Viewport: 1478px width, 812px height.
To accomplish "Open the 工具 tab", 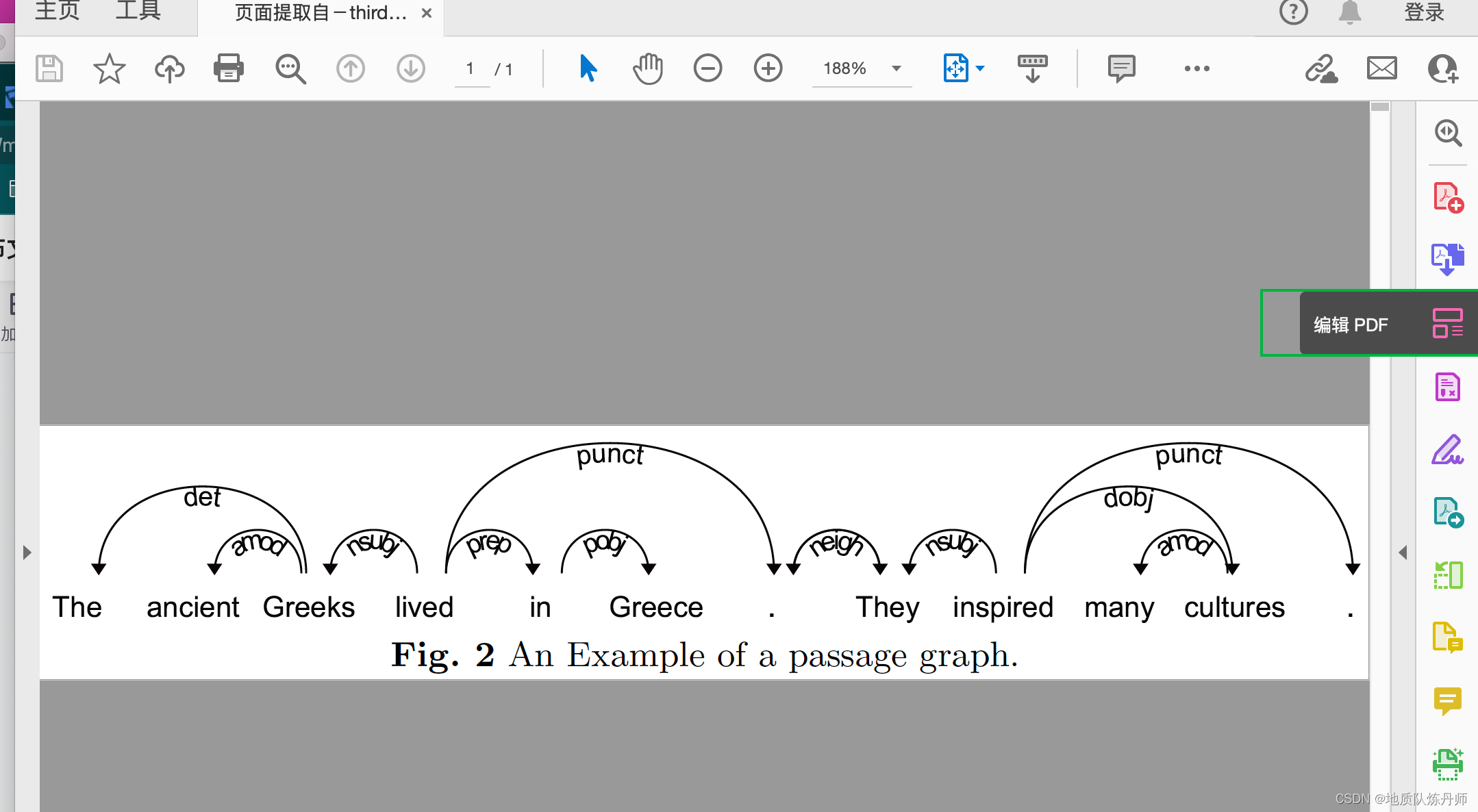I will [x=138, y=12].
